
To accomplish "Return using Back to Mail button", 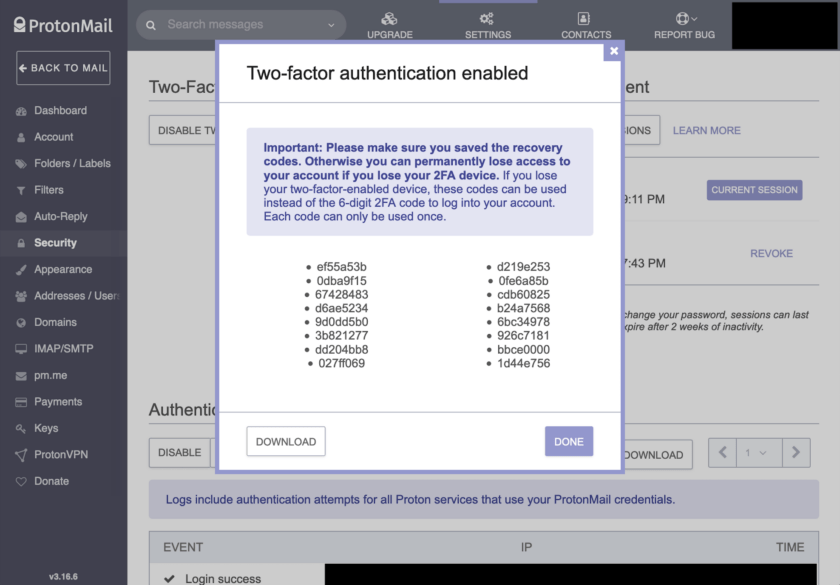I will coord(63,68).
